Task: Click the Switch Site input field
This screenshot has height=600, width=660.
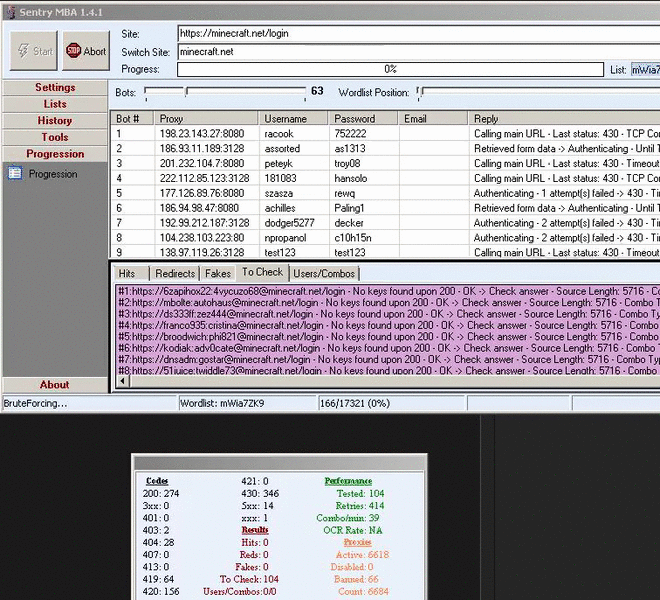Action: tap(419, 52)
